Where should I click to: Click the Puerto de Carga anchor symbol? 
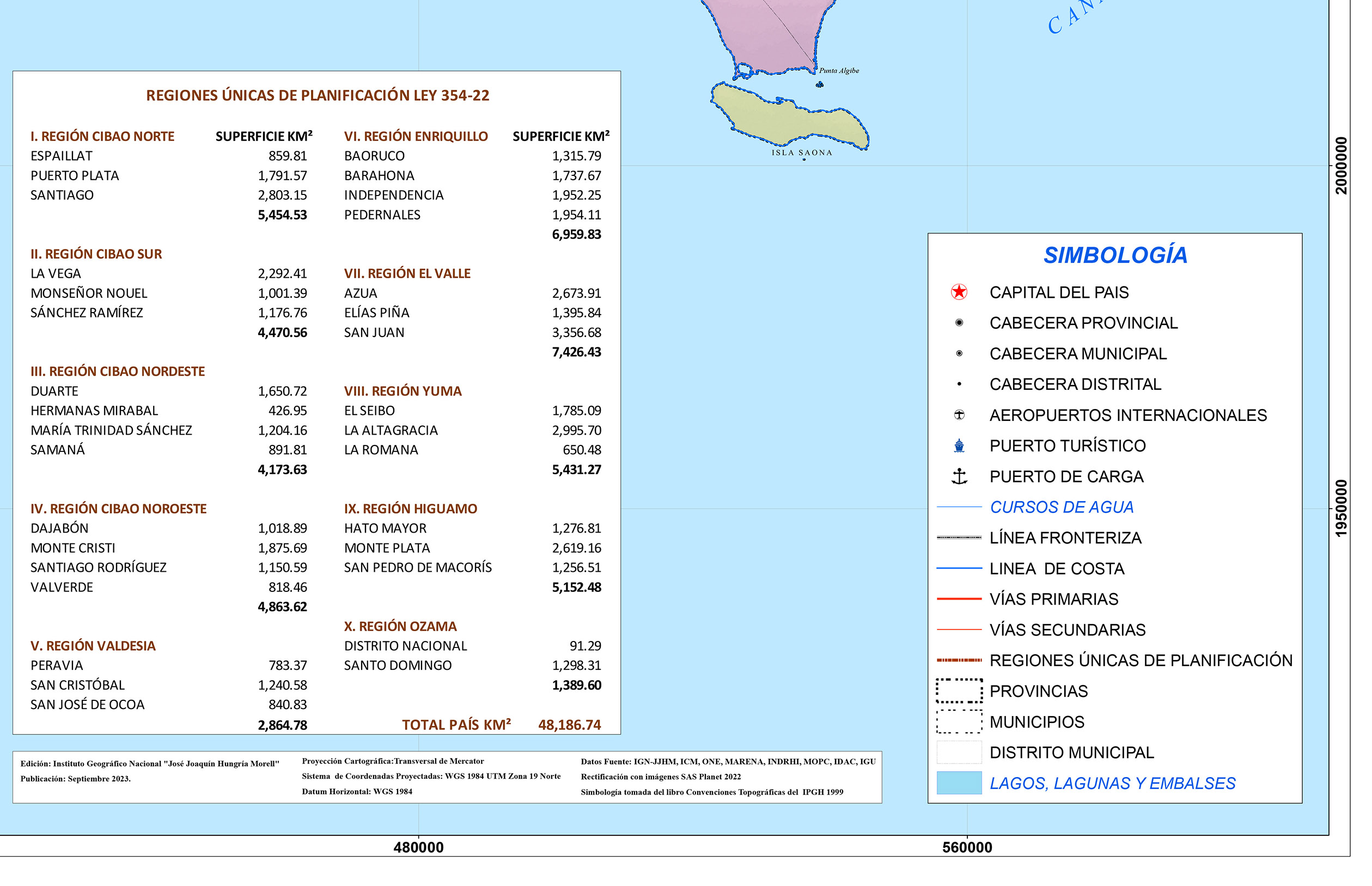(959, 476)
